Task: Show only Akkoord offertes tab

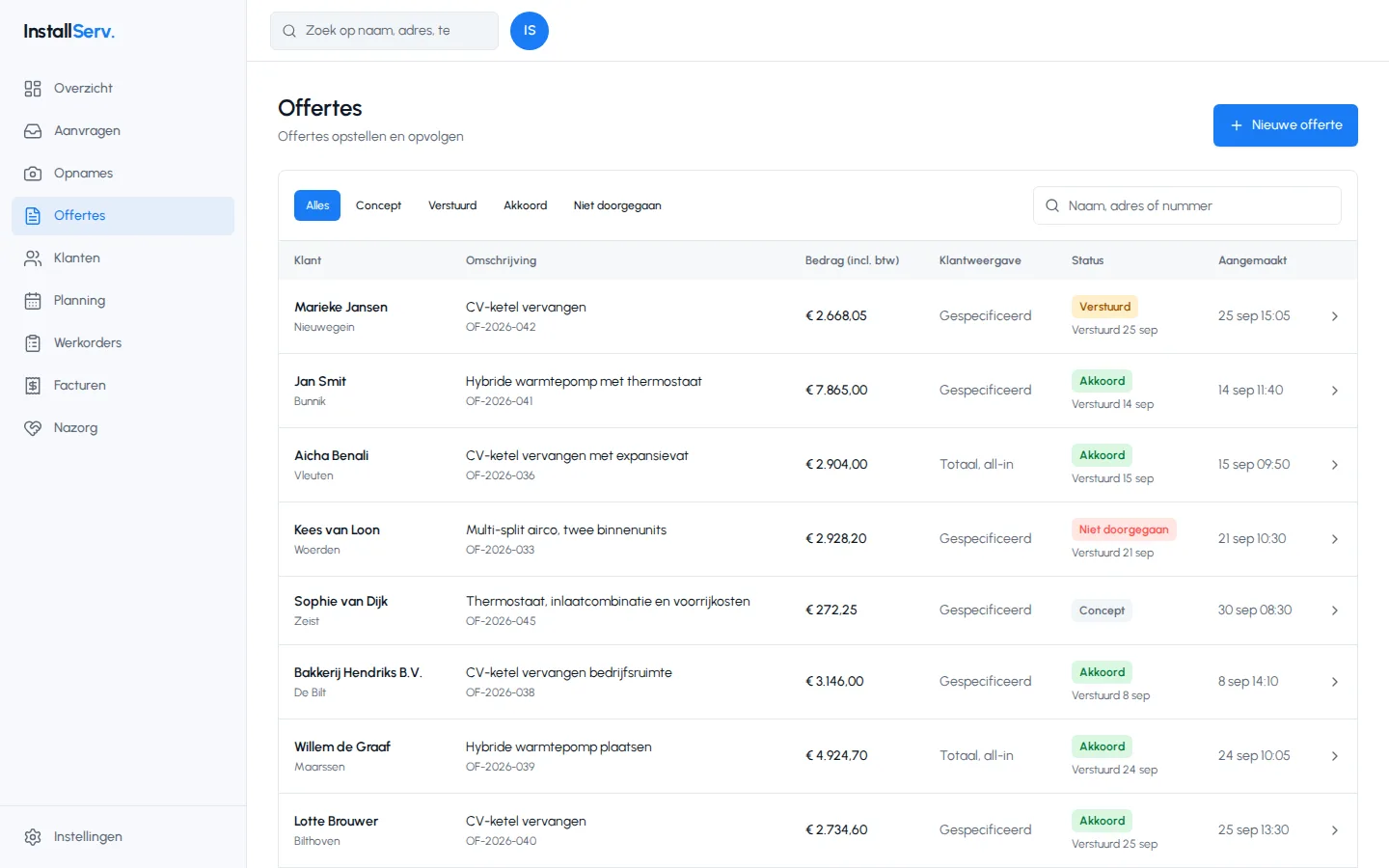Action: (x=526, y=205)
